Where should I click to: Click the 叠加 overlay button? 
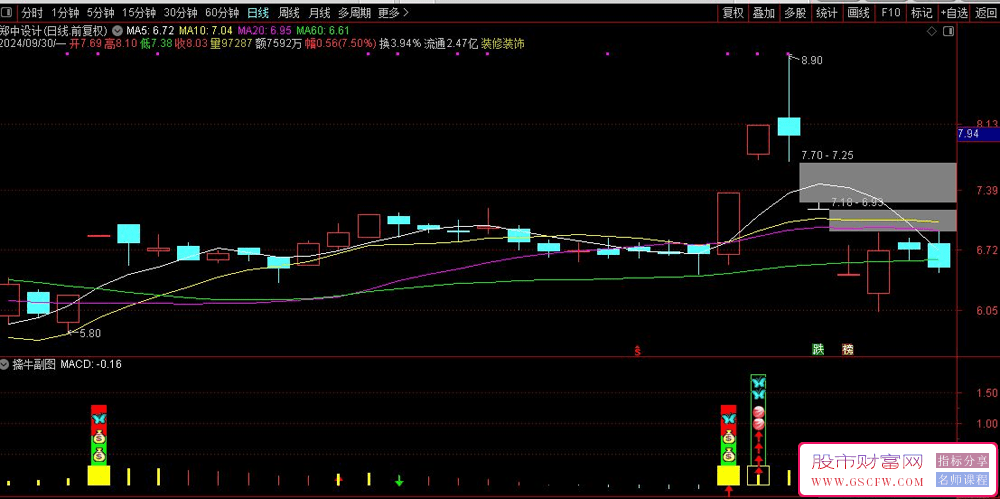[763, 12]
